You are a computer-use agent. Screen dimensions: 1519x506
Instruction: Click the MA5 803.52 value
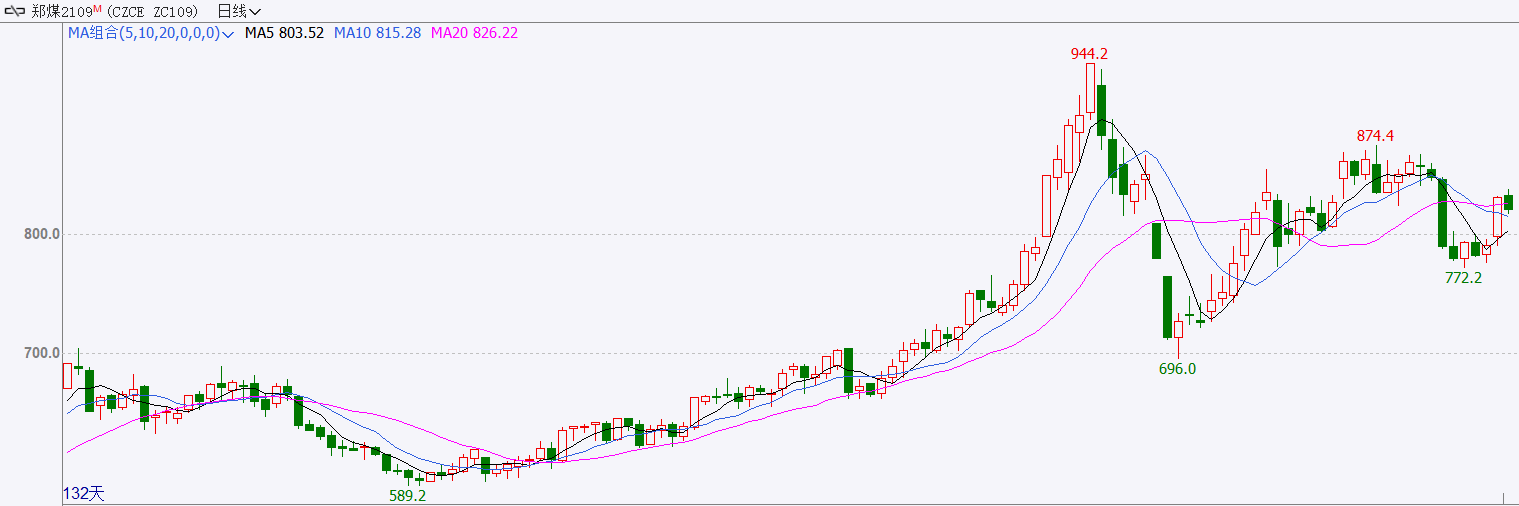284,33
